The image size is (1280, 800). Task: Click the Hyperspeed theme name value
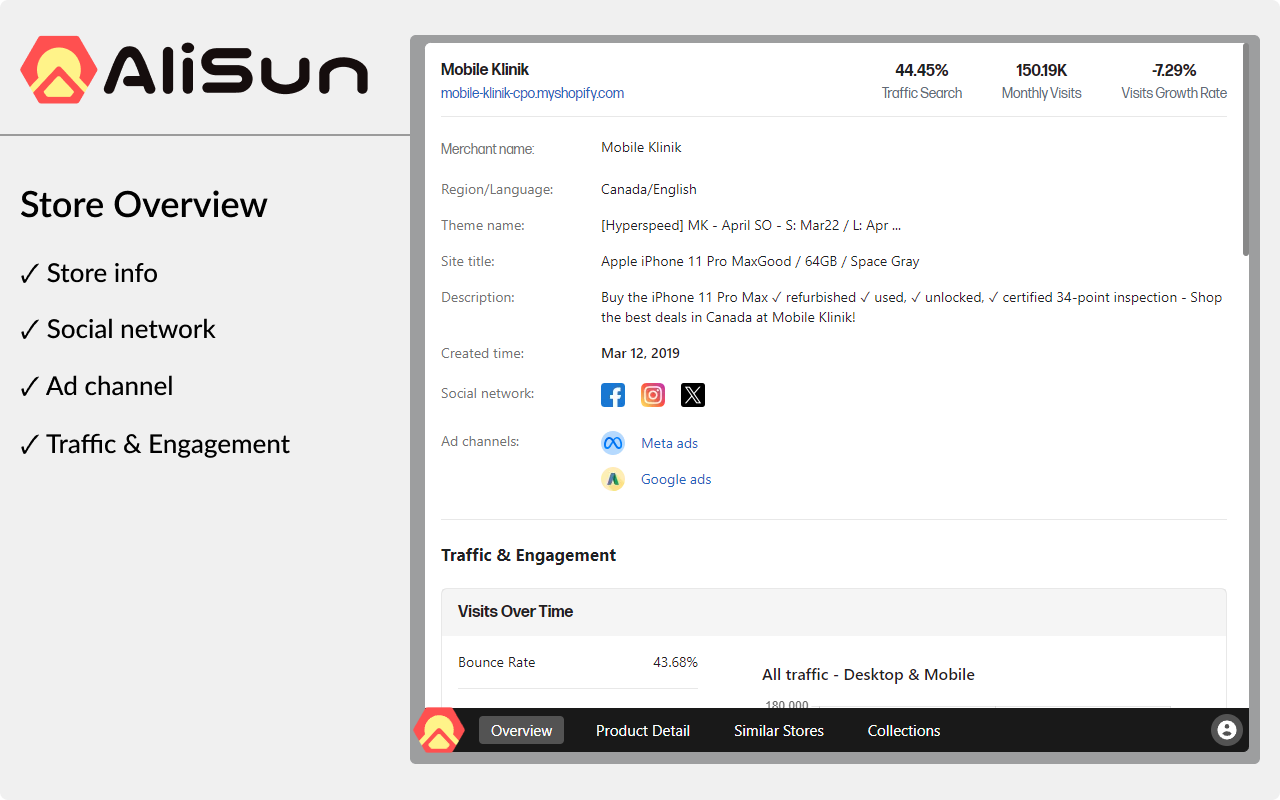coord(751,225)
